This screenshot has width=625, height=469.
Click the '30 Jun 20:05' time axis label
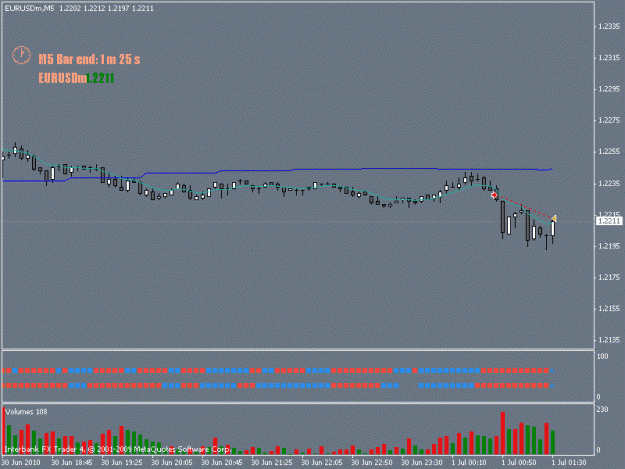tap(172, 462)
